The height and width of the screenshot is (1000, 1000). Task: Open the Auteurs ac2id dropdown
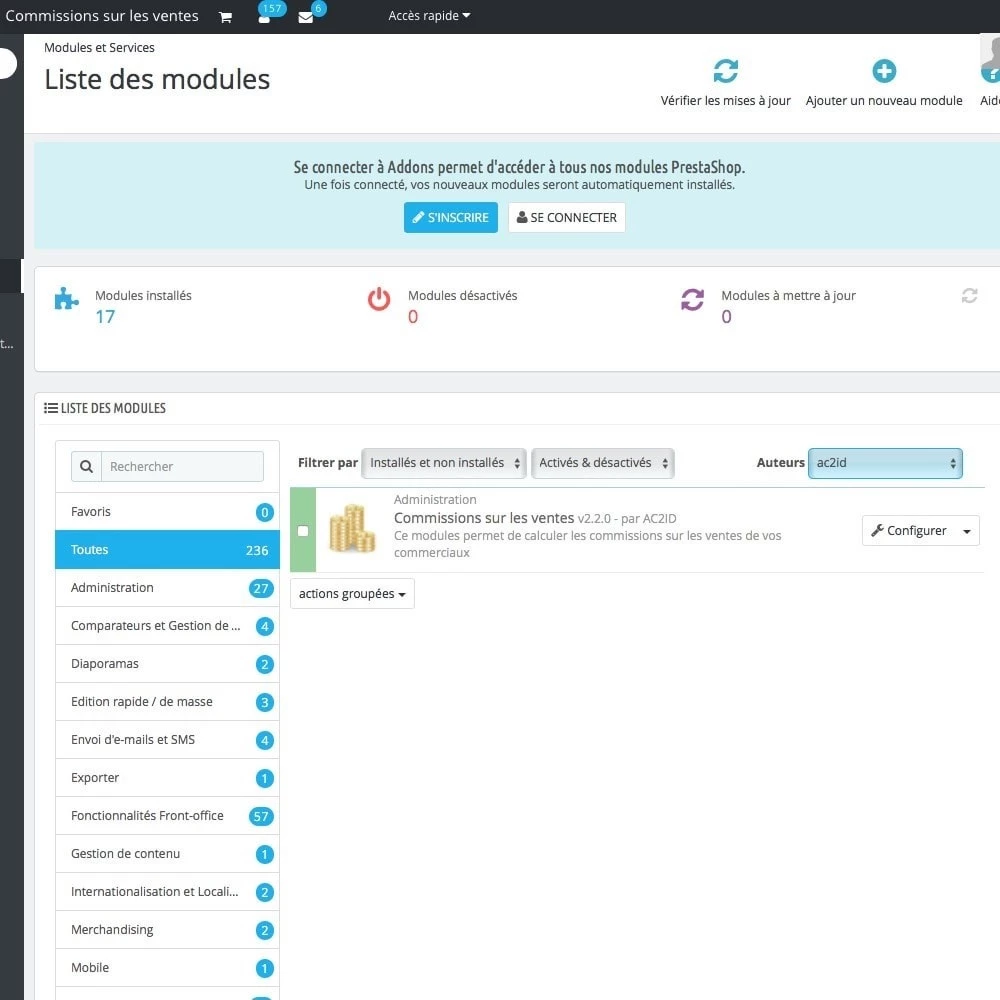(x=885, y=463)
